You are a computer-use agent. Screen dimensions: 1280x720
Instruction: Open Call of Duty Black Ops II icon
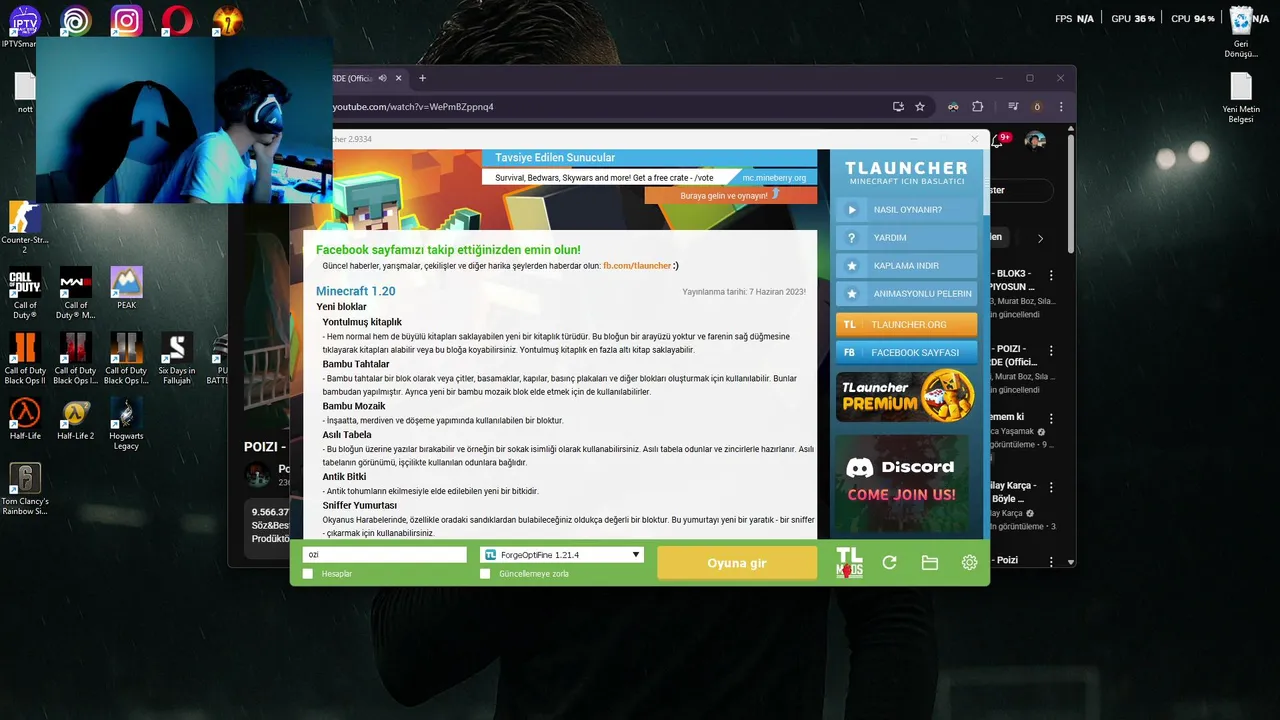pyautogui.click(x=25, y=358)
